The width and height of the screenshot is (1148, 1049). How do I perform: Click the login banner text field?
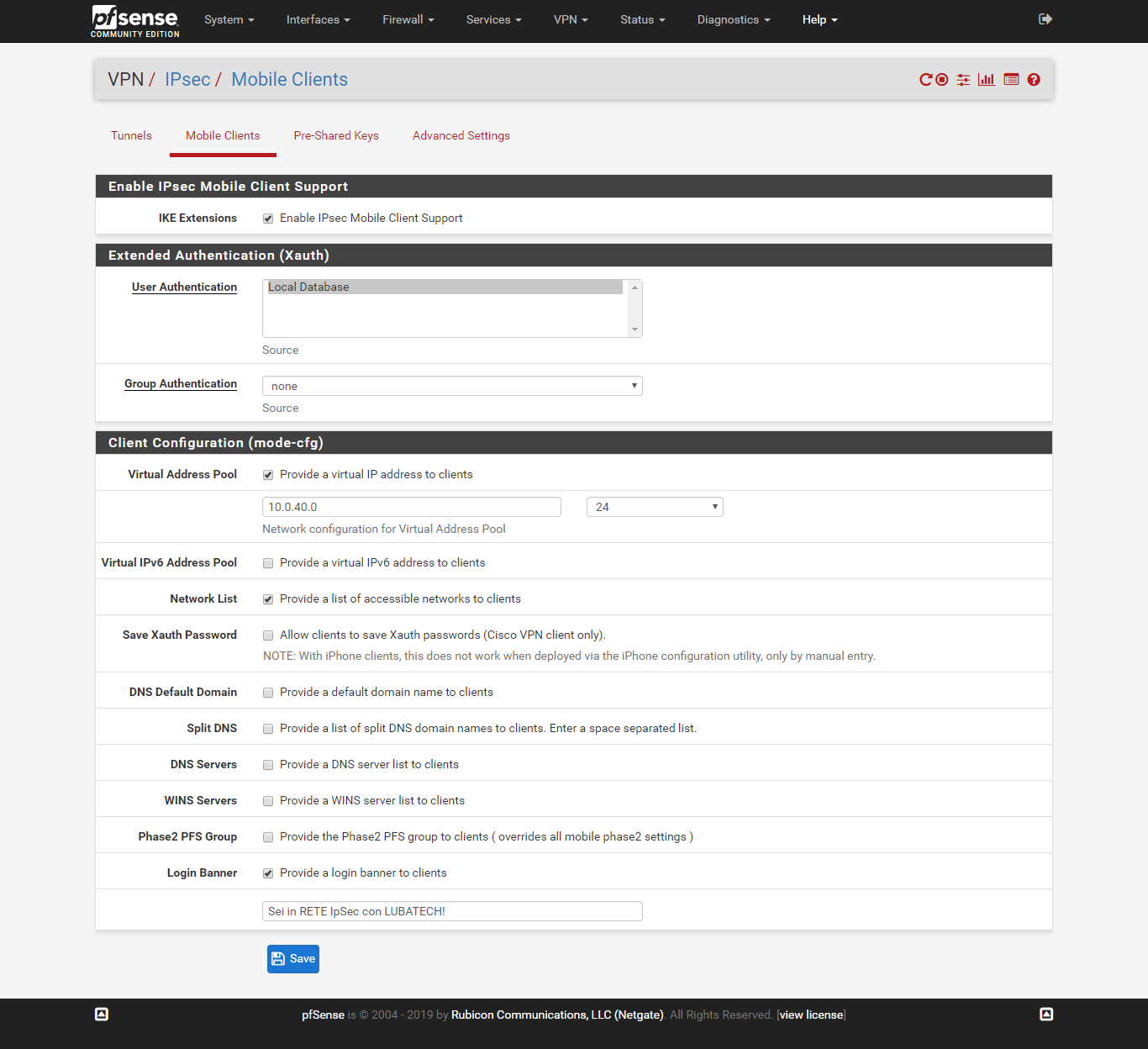[452, 911]
